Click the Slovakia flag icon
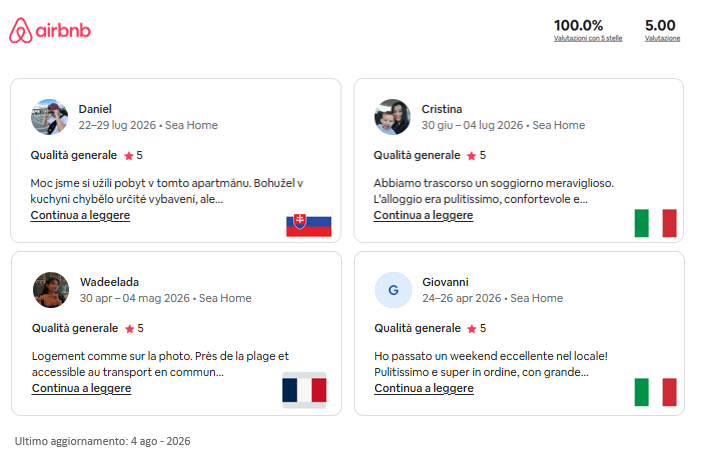This screenshot has width=711, height=452. click(309, 225)
